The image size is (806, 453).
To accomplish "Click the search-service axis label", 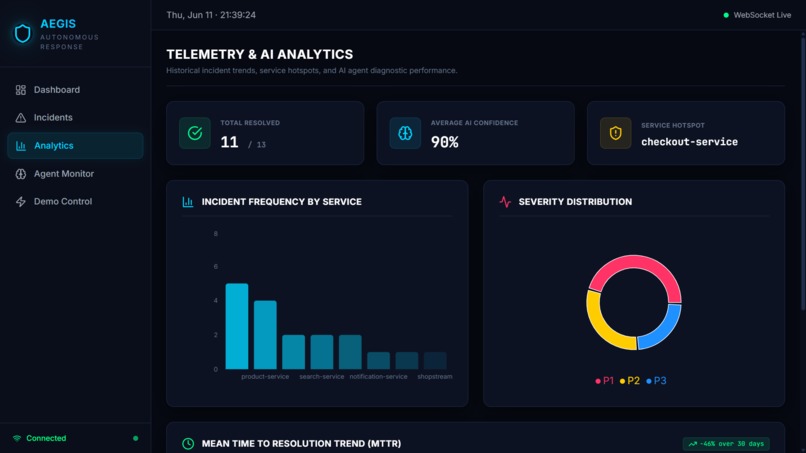I will tap(322, 376).
